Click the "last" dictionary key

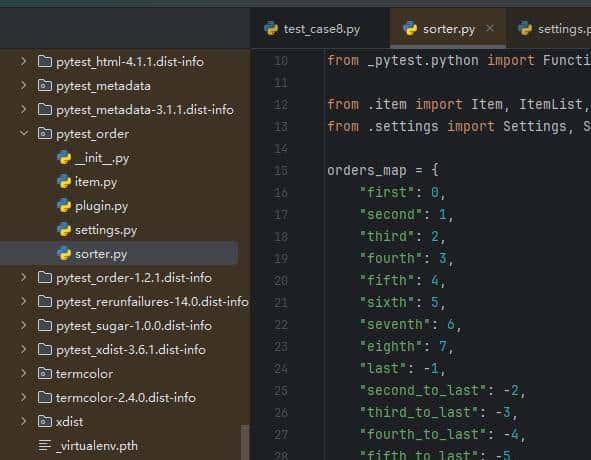click(x=383, y=368)
